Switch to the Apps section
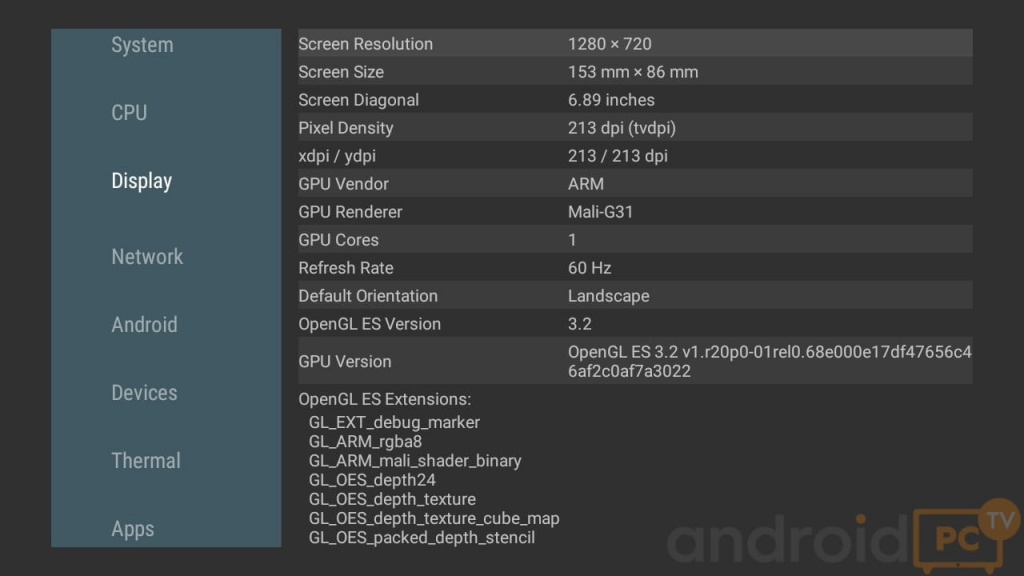This screenshot has height=576, width=1024. coord(133,529)
